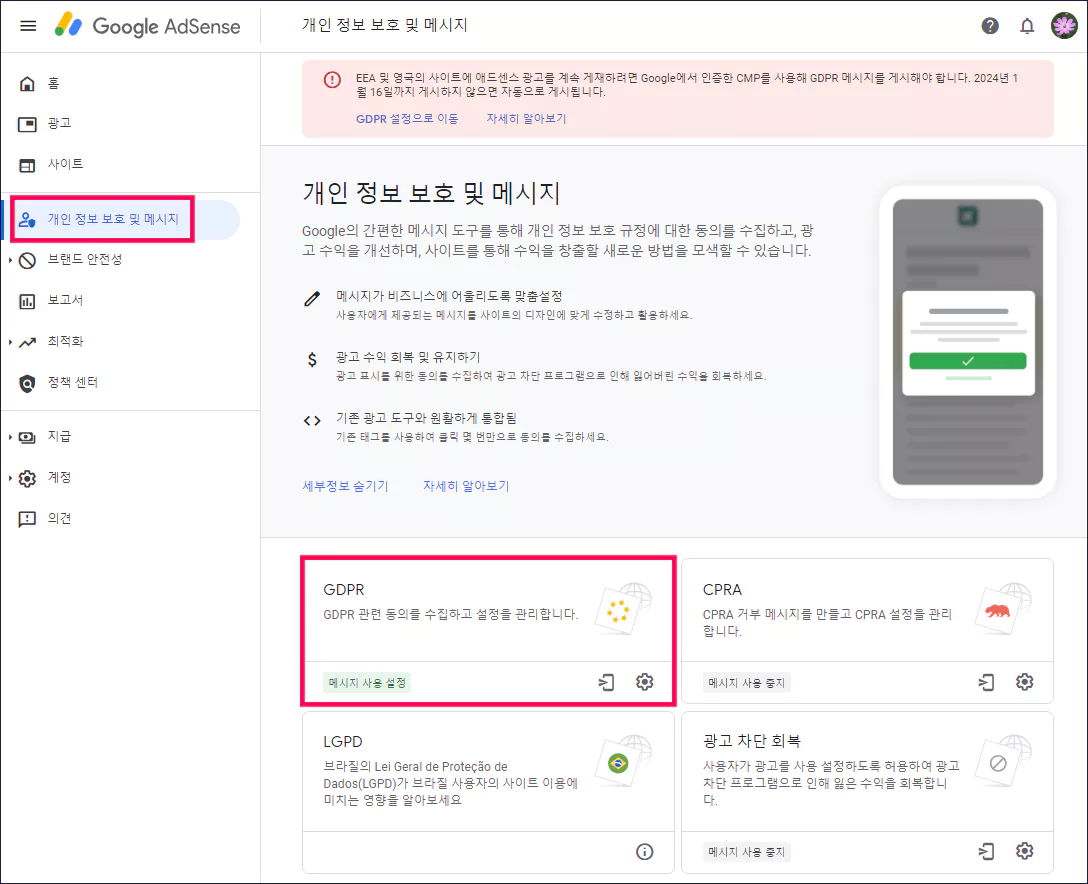Screen dimensions: 1088x884
Task: Click the pencil customize-message icon
Action: click(x=312, y=299)
